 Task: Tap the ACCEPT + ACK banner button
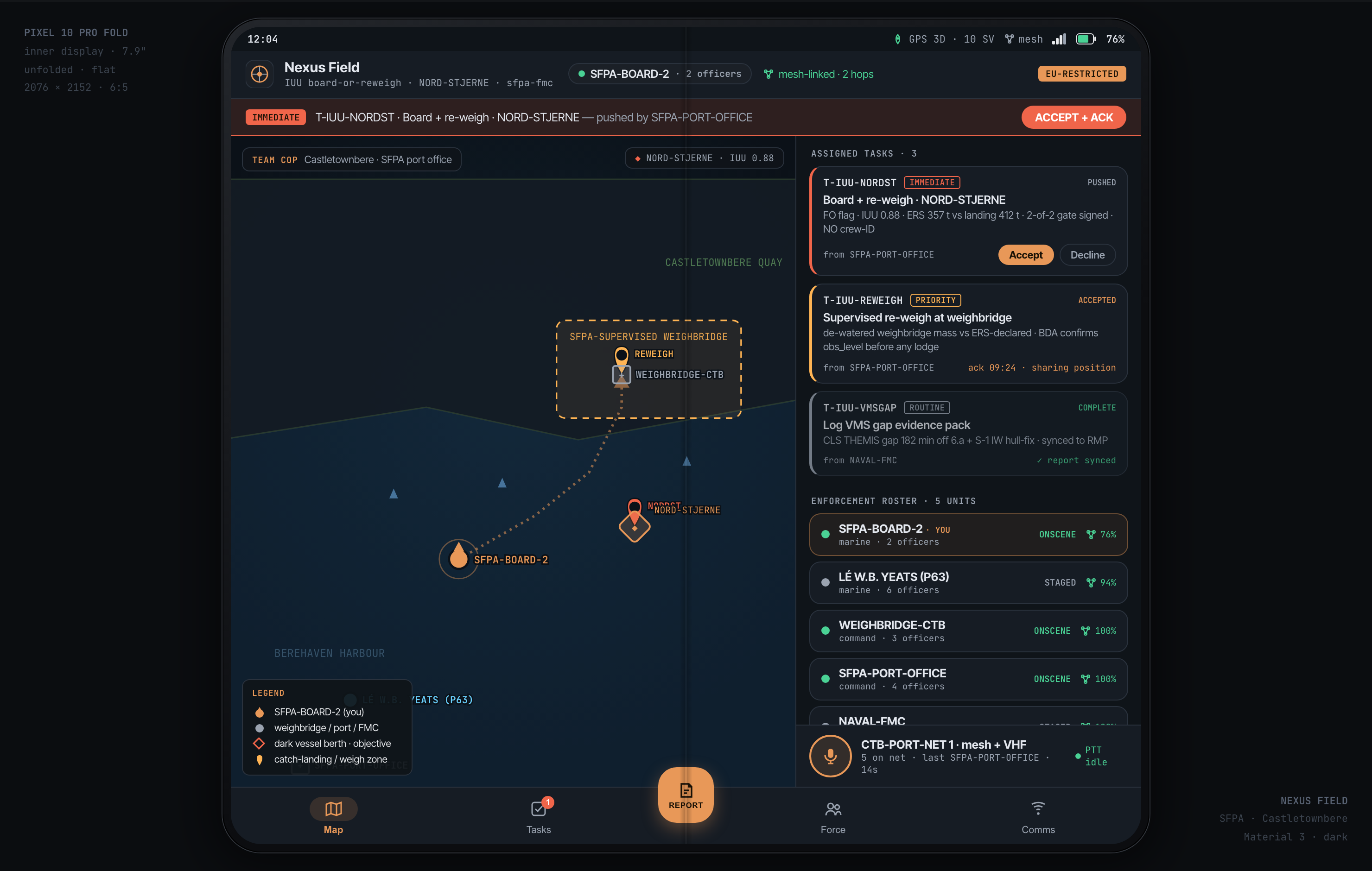tap(1073, 117)
